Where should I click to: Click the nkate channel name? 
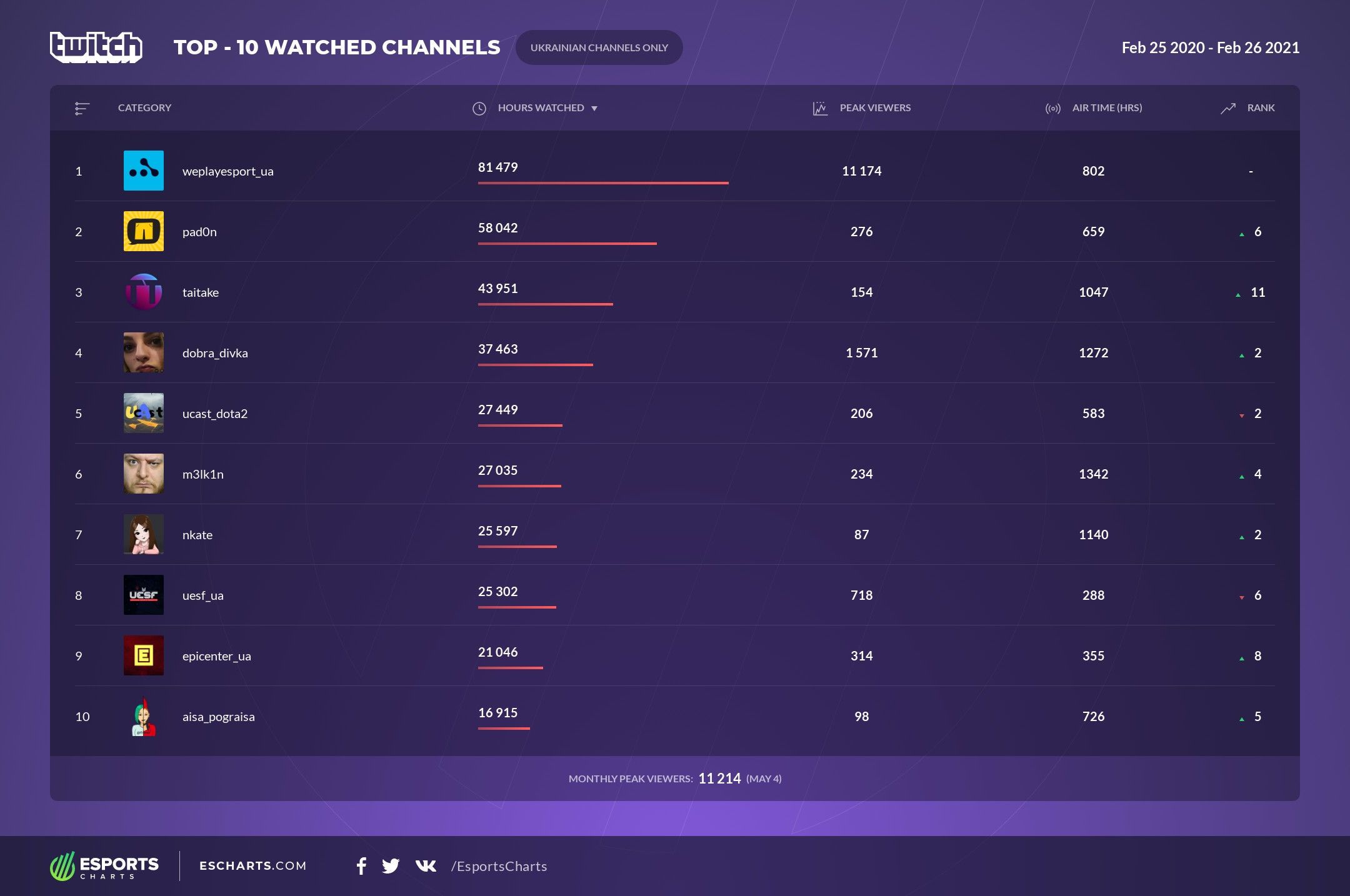[x=197, y=535]
